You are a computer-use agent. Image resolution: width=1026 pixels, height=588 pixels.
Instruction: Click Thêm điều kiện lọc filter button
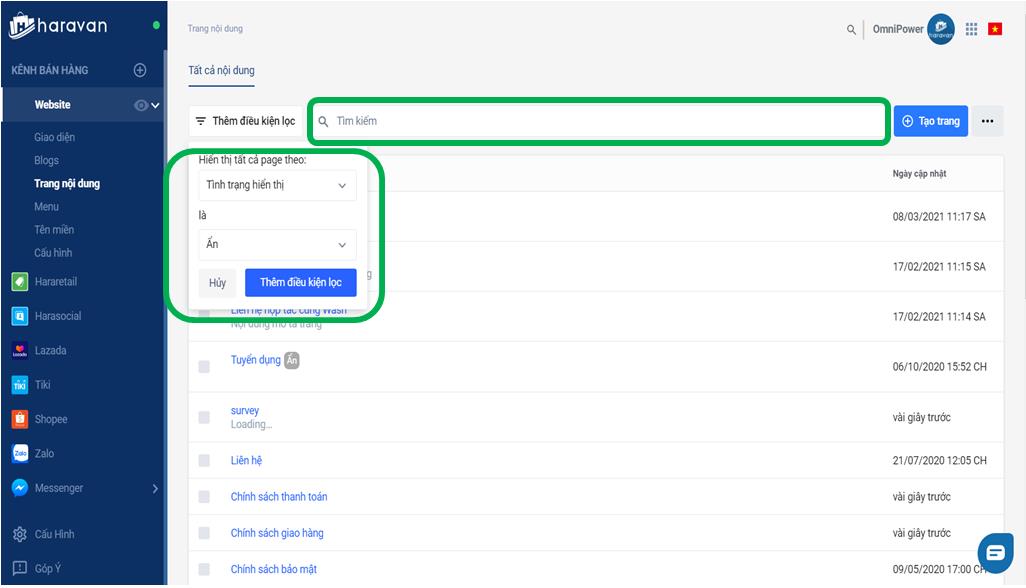[x=246, y=121]
